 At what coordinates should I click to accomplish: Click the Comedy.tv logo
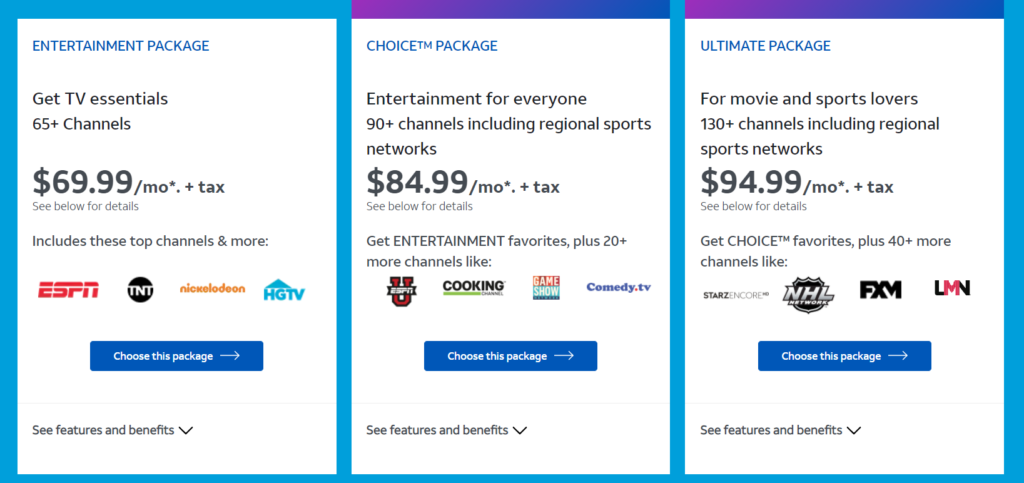click(x=618, y=287)
